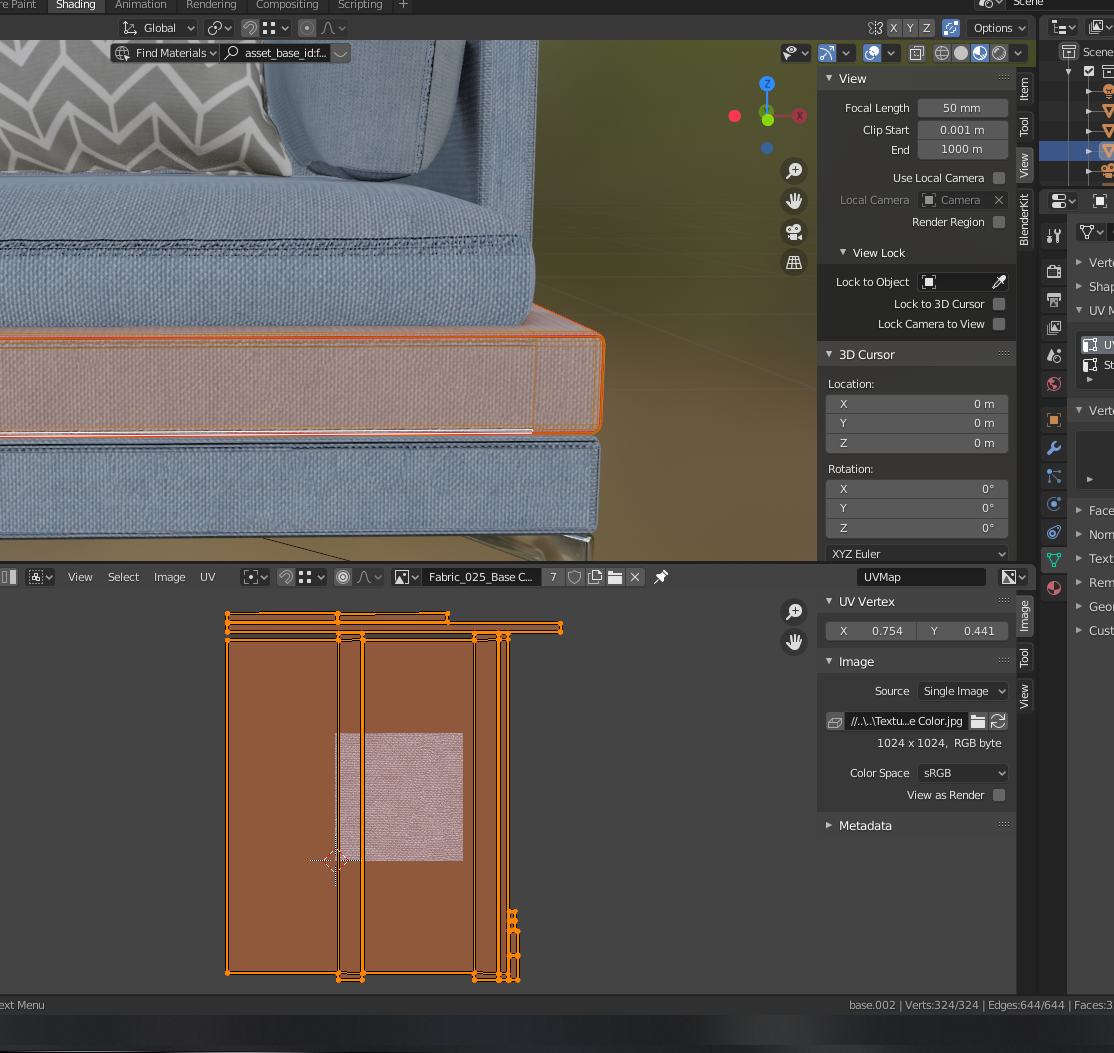The width and height of the screenshot is (1114, 1053).
Task: Click the Lock to Object eyedropper
Action: [x=998, y=282]
